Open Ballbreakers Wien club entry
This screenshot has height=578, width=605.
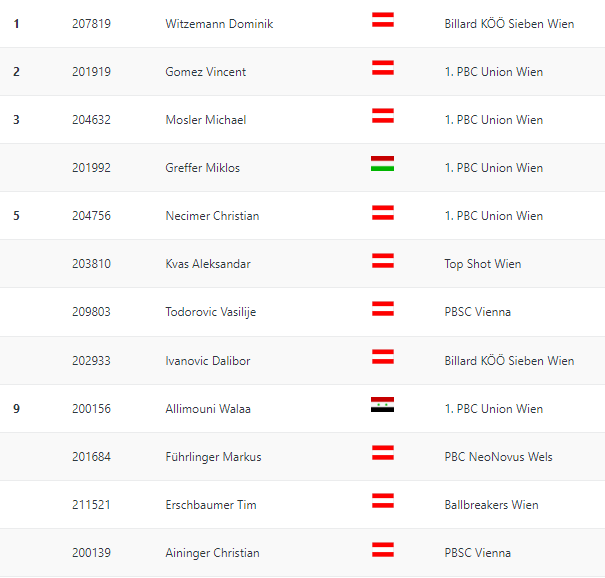coord(491,505)
